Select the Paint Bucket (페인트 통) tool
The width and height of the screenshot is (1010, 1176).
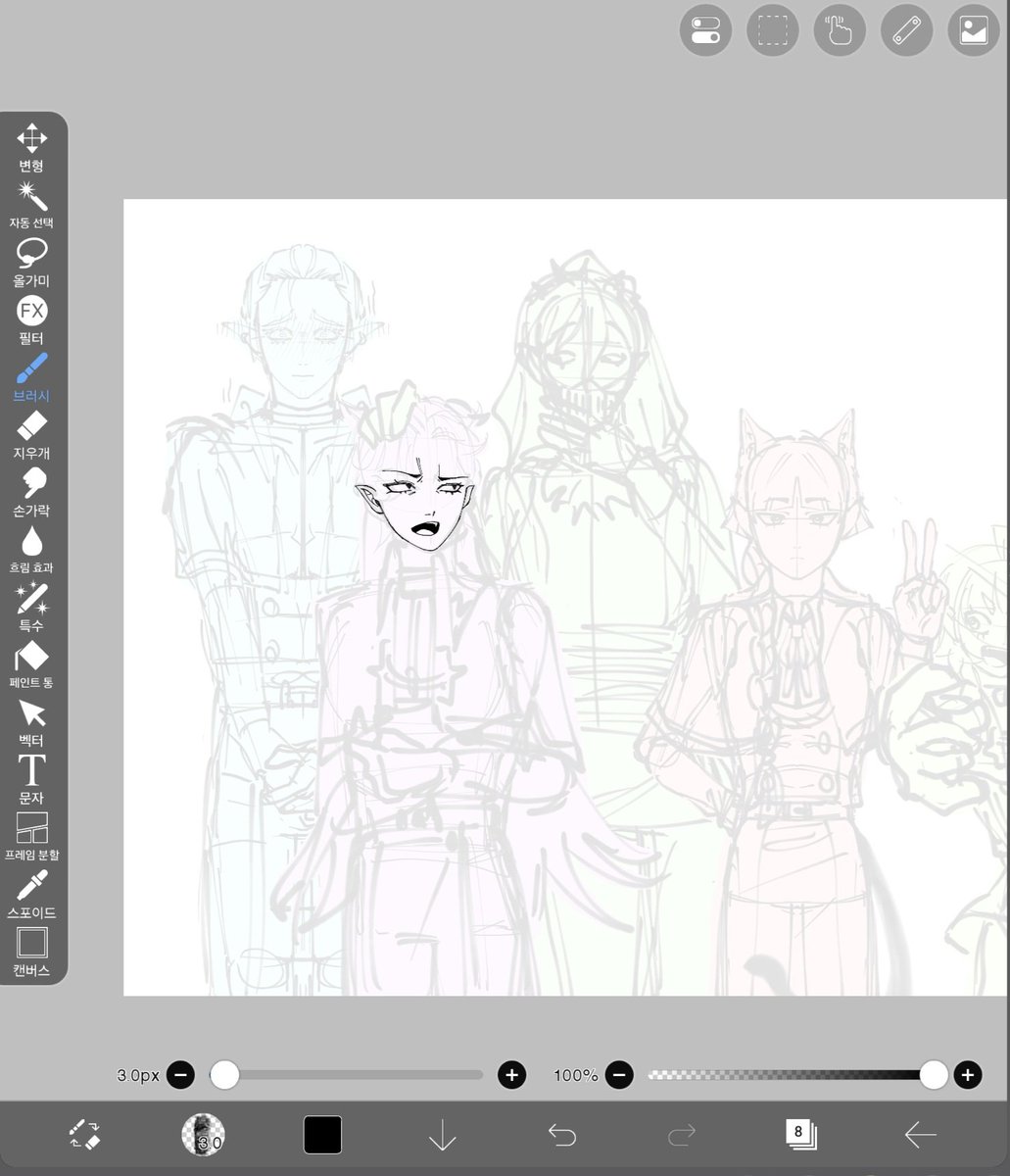[x=31, y=665]
